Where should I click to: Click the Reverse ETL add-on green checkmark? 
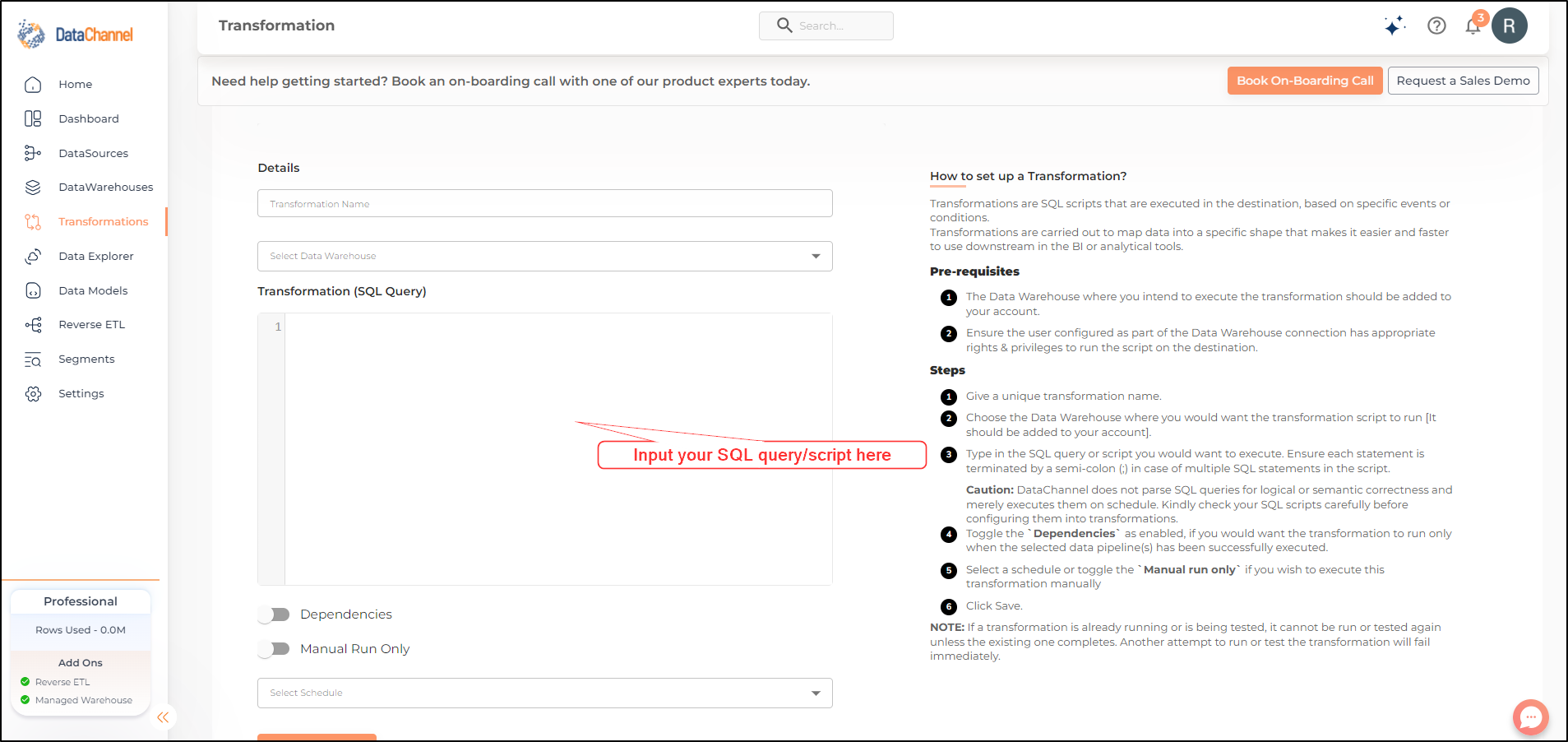pos(25,681)
